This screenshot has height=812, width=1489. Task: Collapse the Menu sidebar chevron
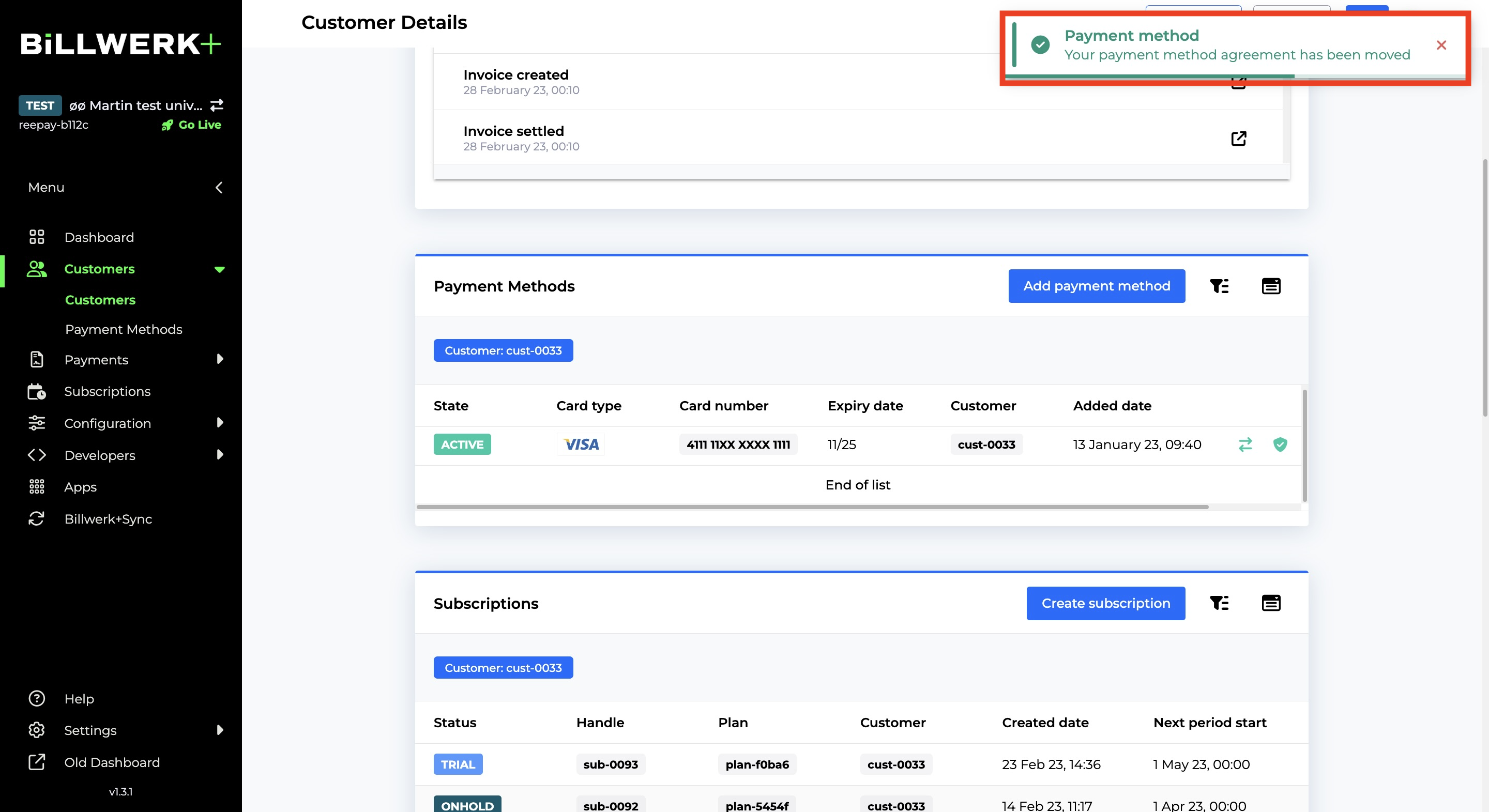[219, 187]
